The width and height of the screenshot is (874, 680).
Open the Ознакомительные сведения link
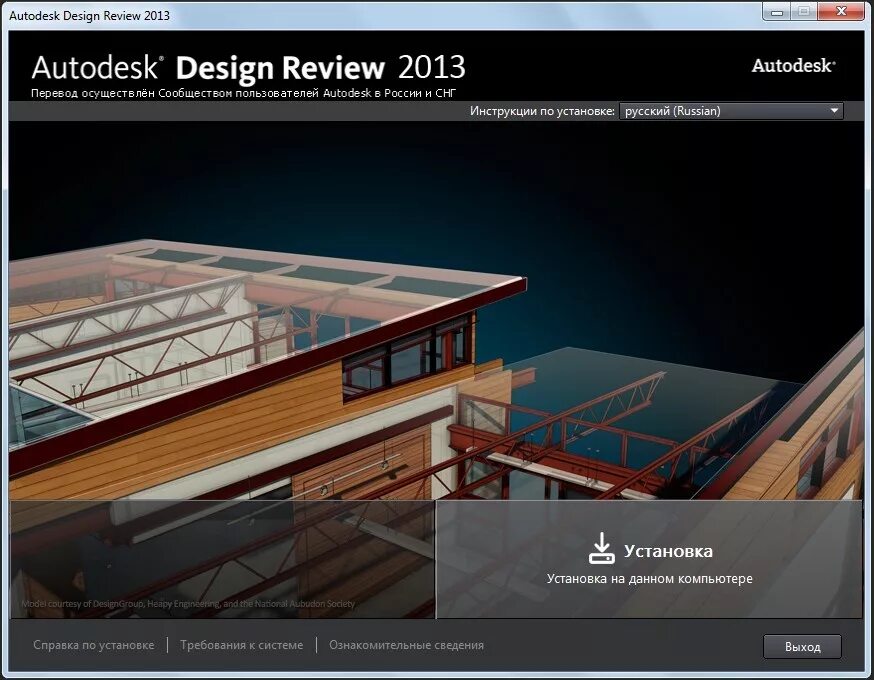[x=406, y=645]
